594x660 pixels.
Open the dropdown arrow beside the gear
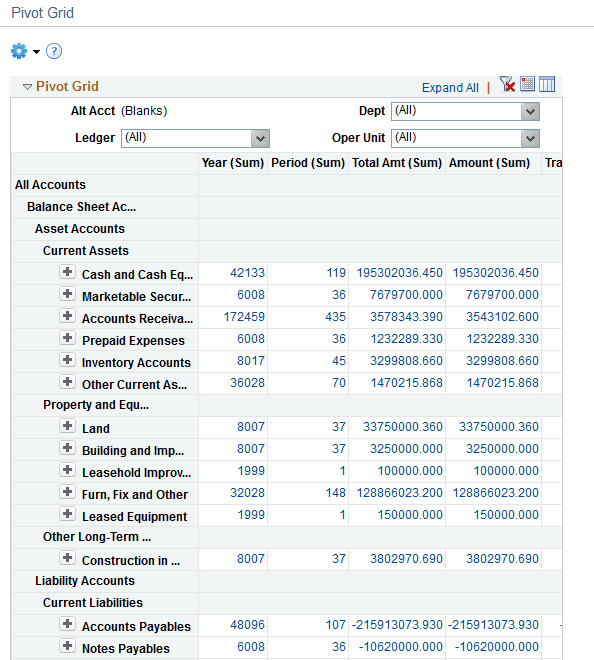coord(37,52)
